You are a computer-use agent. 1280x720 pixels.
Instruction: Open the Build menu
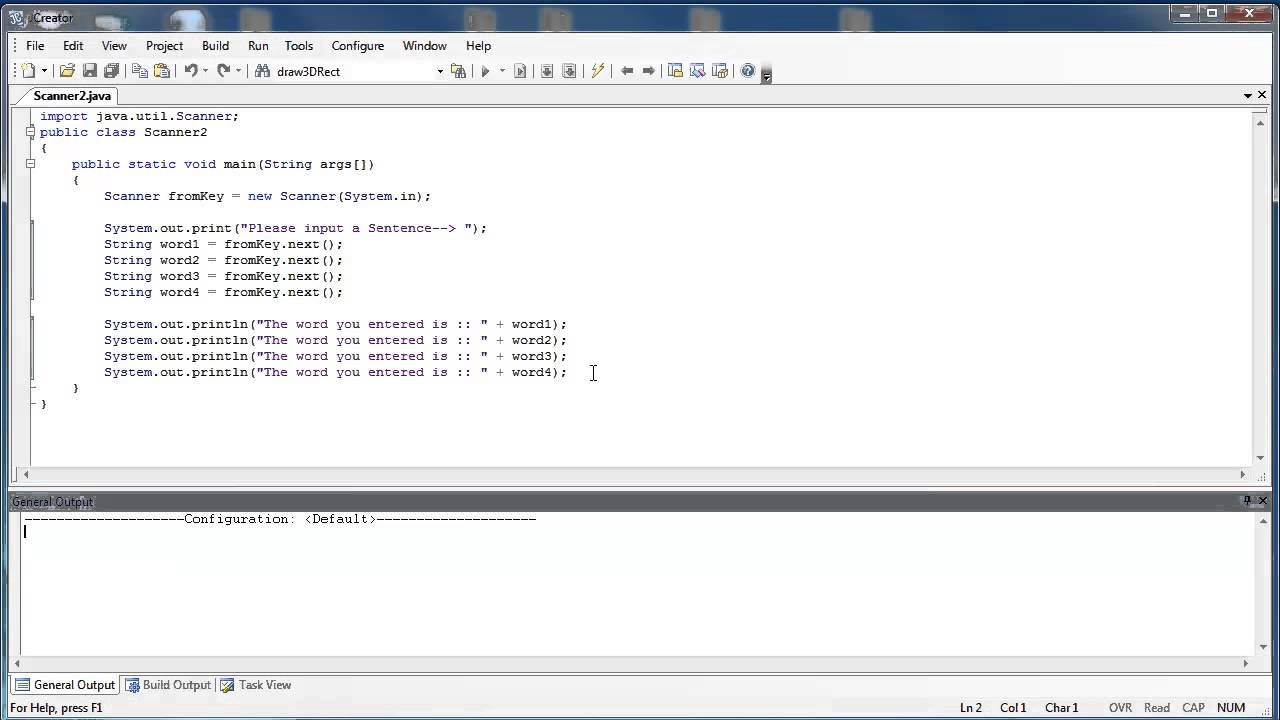coord(215,46)
